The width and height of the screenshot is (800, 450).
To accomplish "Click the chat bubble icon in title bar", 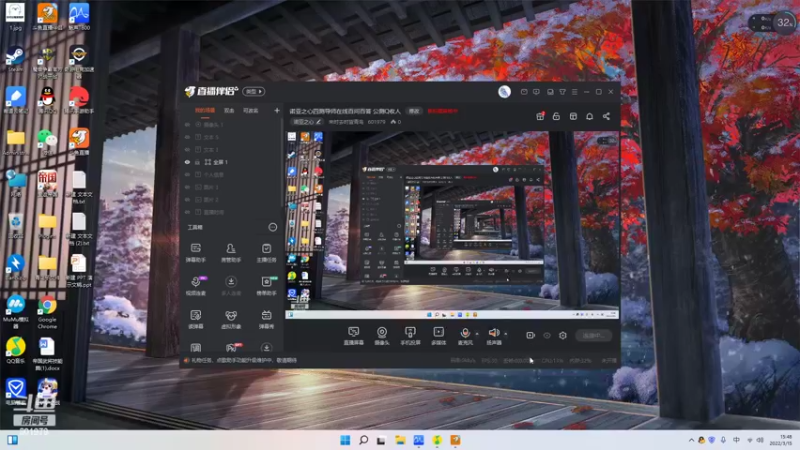I will click(536, 92).
